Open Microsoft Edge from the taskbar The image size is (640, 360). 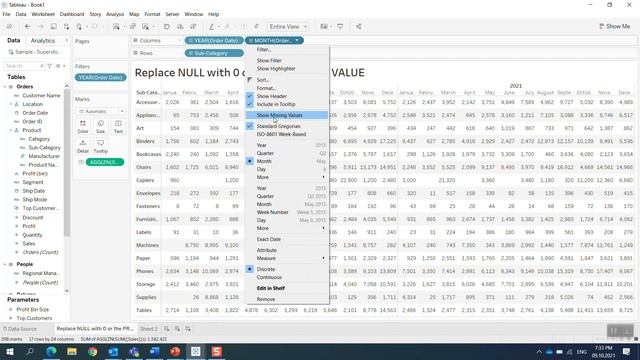pos(51,351)
